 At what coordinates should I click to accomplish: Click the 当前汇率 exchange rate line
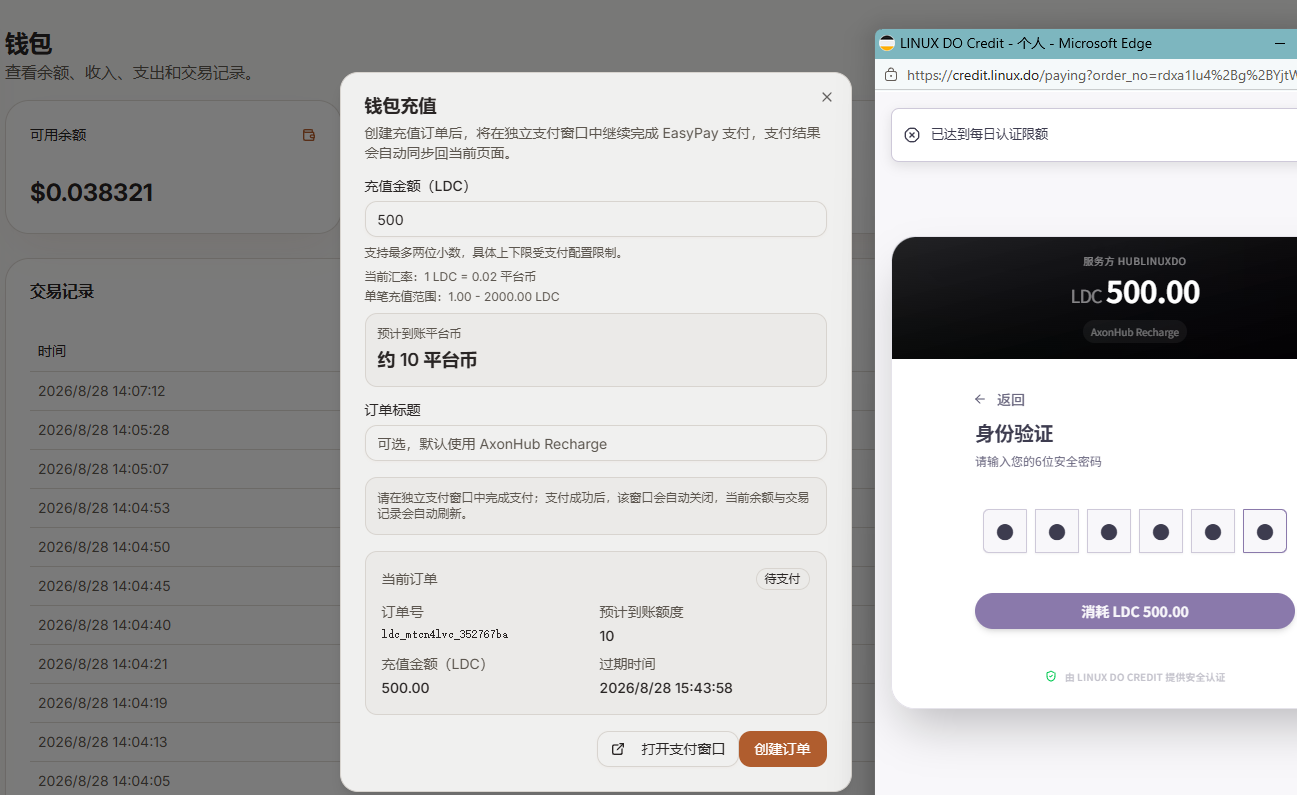point(451,276)
